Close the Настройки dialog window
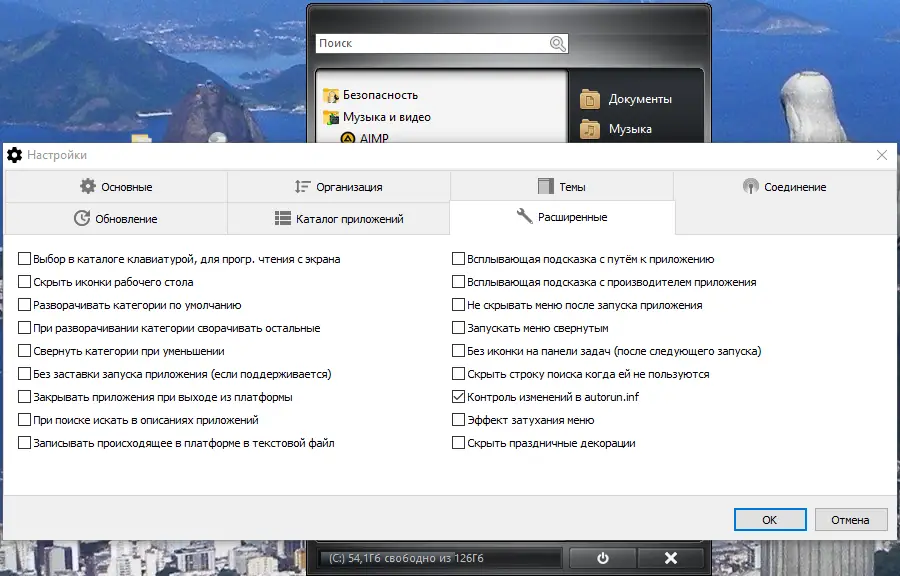This screenshot has height=576, width=900. 882,155
